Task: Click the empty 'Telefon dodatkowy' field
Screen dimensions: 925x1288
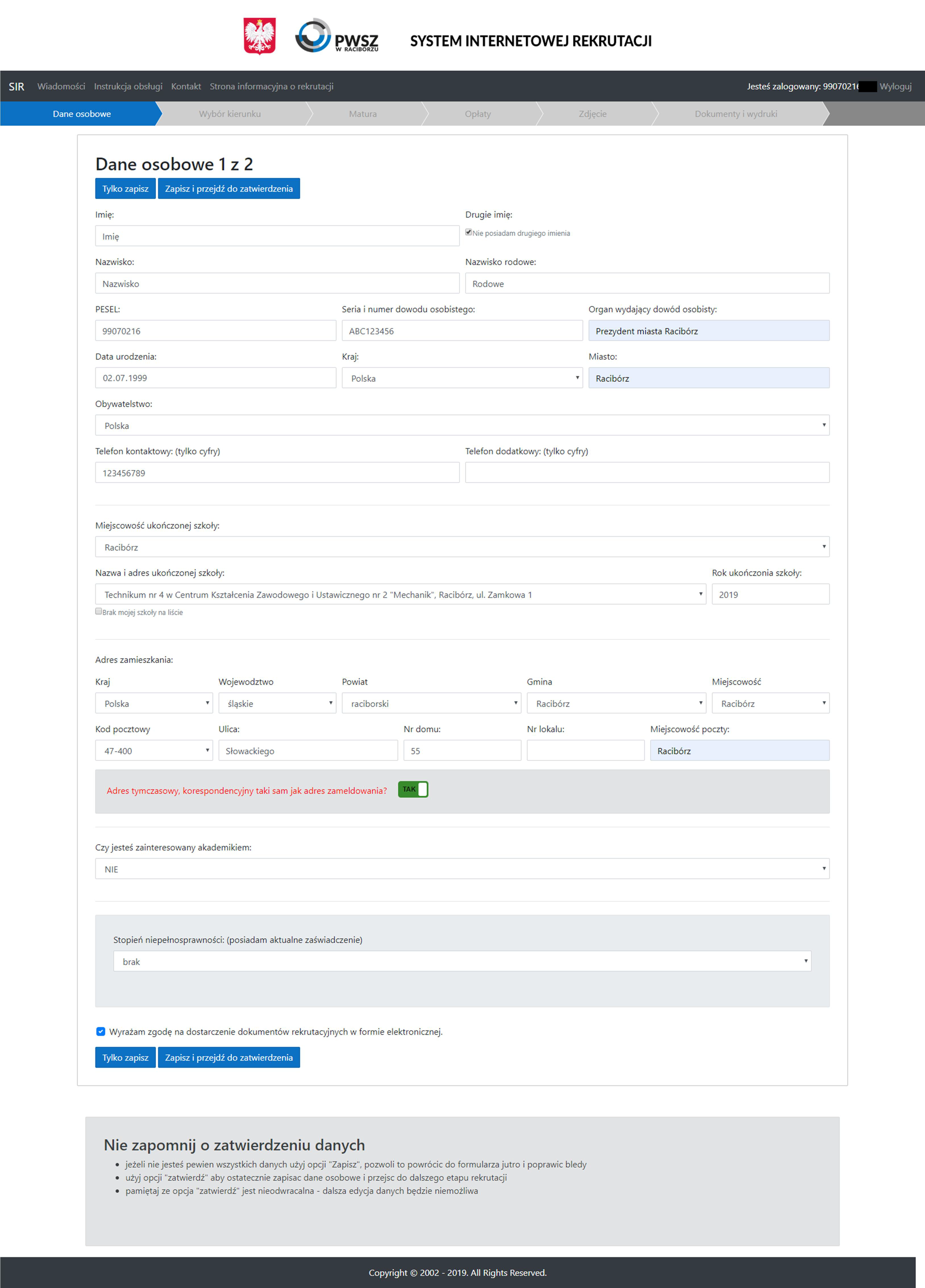Action: (647, 472)
